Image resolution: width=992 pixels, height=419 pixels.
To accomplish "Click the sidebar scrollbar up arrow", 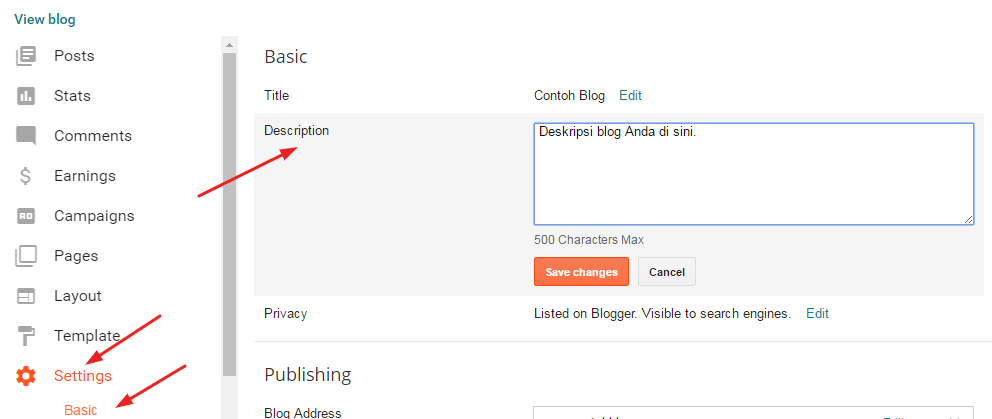I will 229,44.
